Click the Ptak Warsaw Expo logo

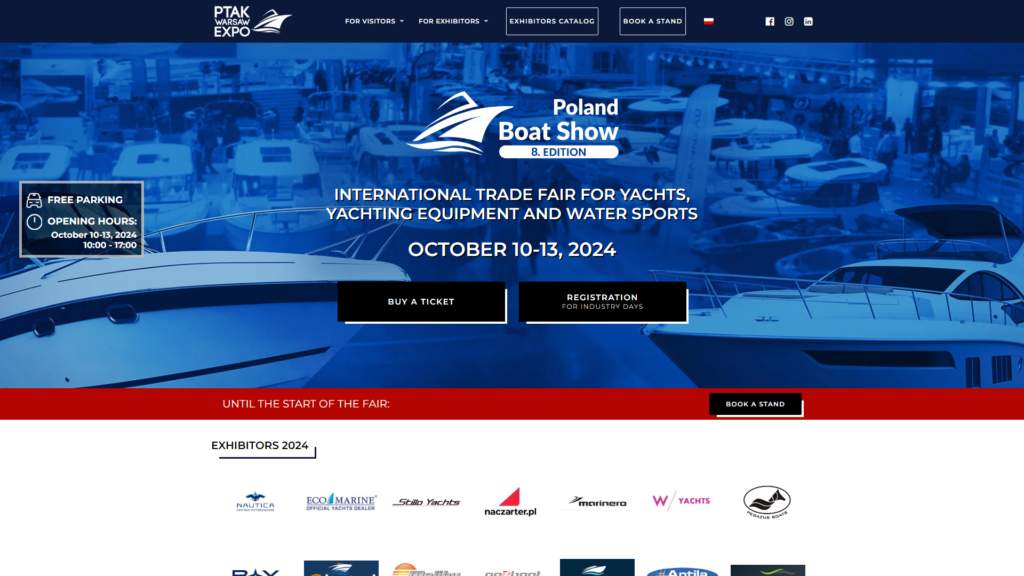click(x=252, y=22)
